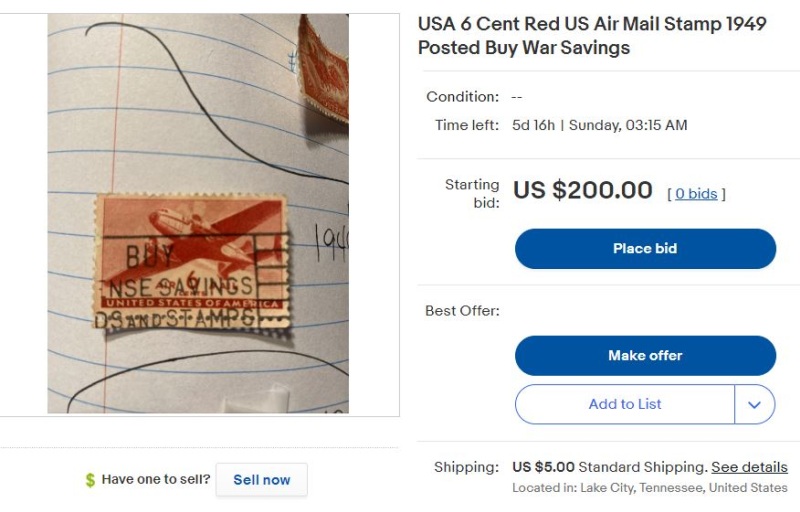Open shipping See details link

[x=749, y=467]
